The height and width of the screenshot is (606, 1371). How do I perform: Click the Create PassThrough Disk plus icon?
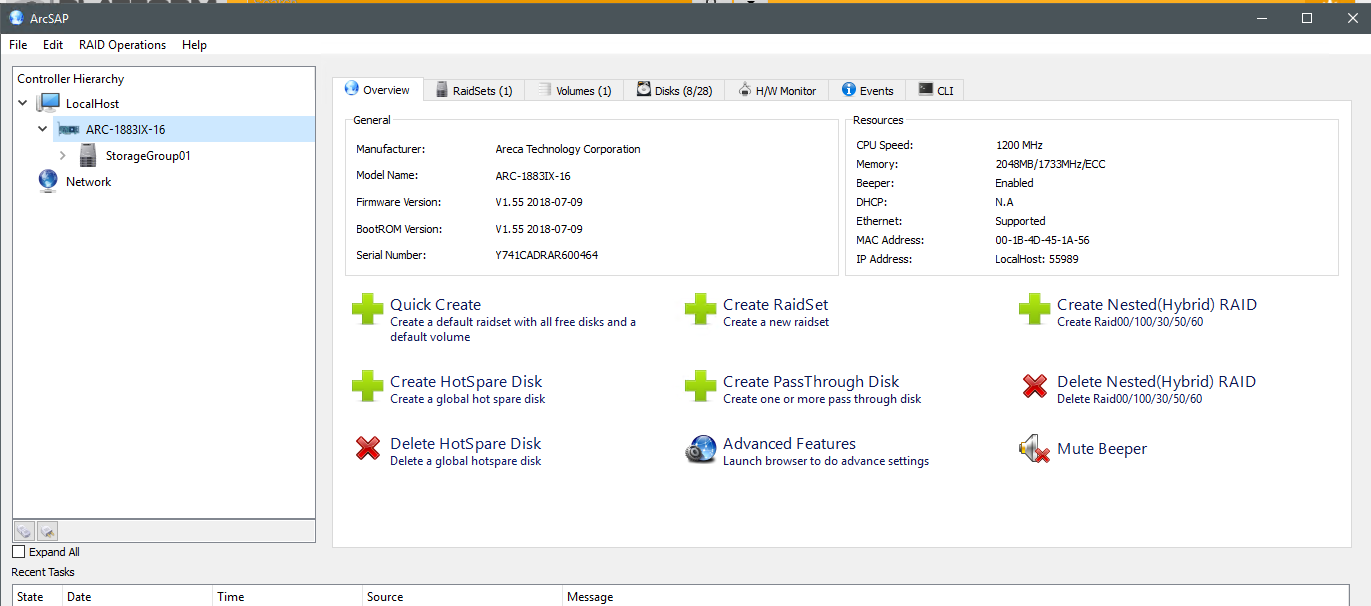pos(701,387)
